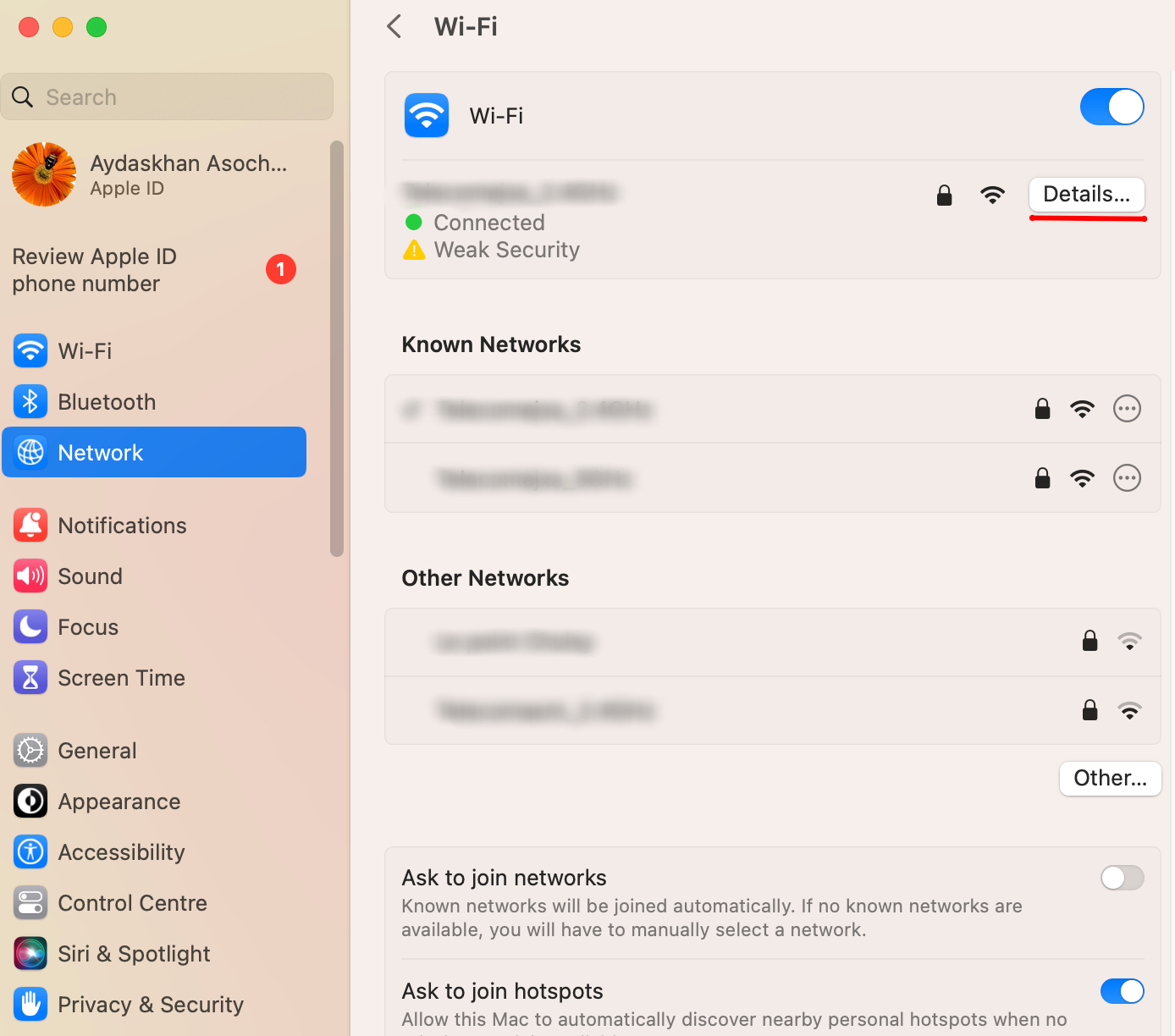Disable the Ask to join hotspots toggle

click(x=1122, y=991)
